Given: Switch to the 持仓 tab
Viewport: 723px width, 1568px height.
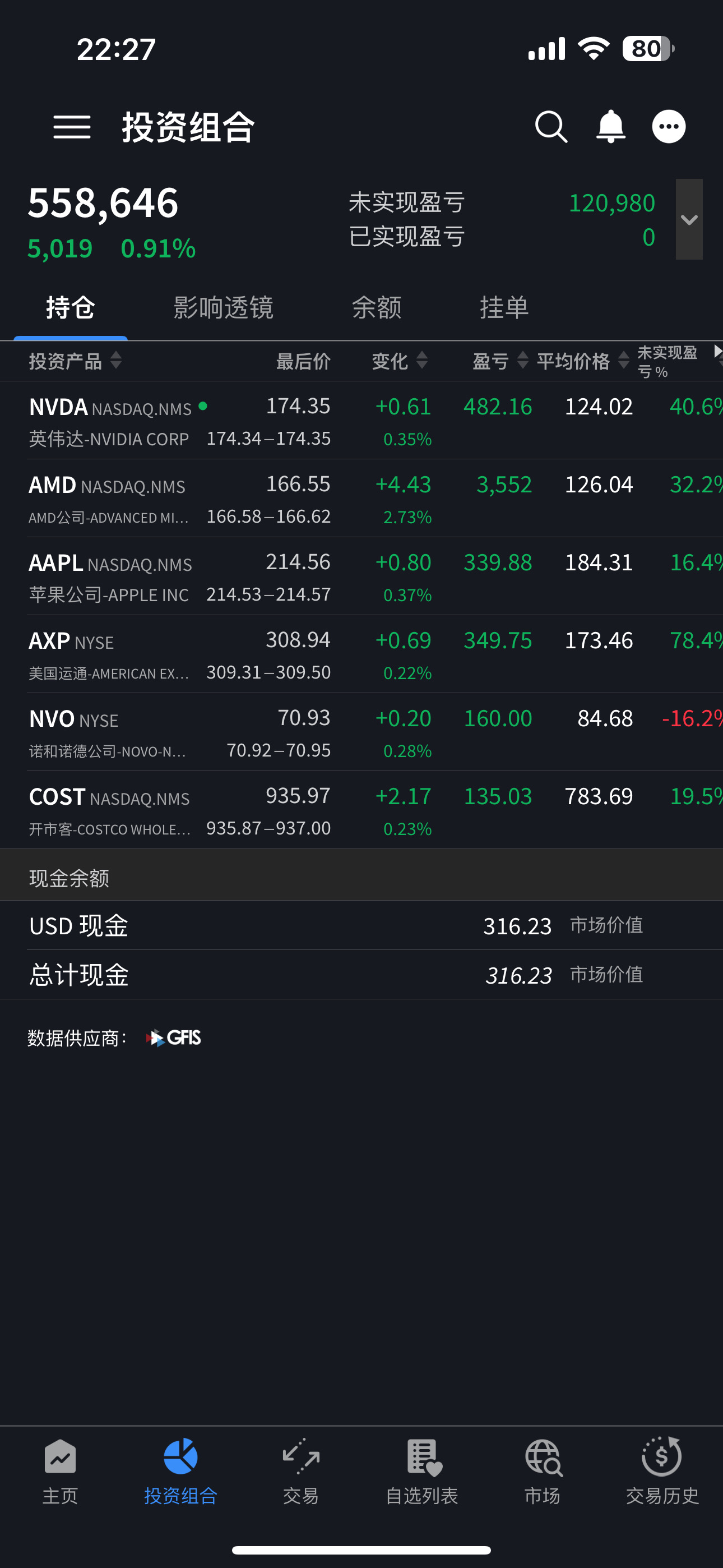Looking at the screenshot, I should 71,307.
